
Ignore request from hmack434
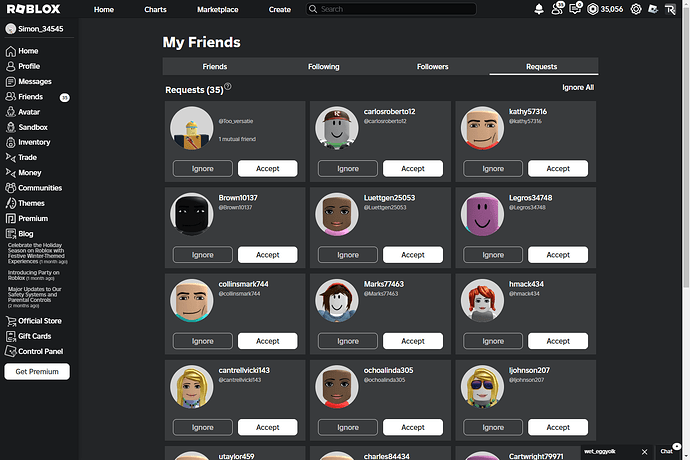[493, 341]
